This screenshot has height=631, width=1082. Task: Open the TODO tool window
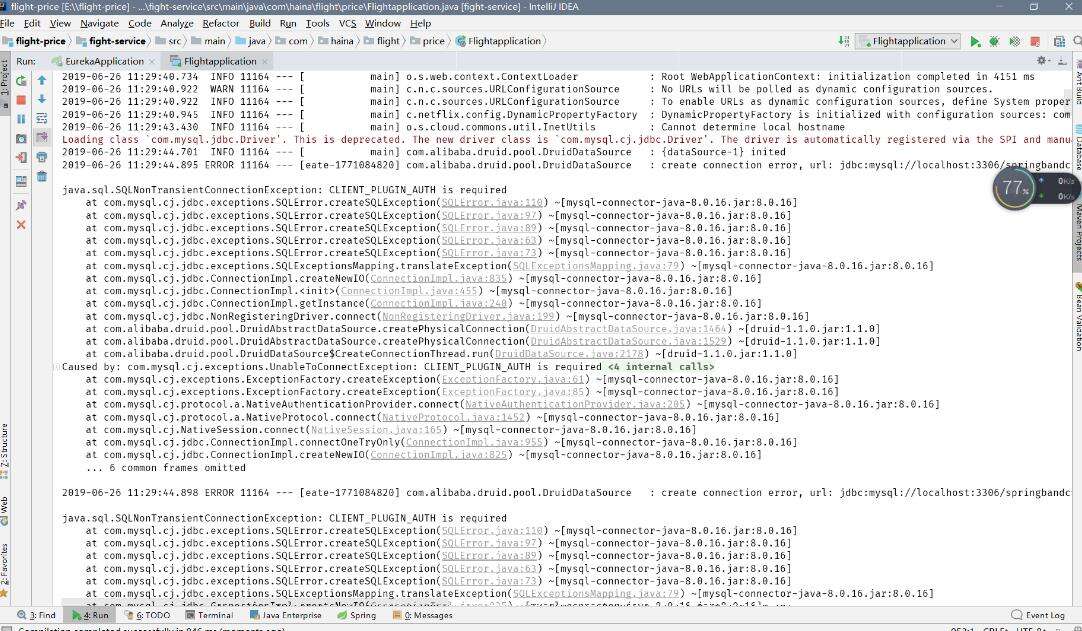click(x=148, y=615)
